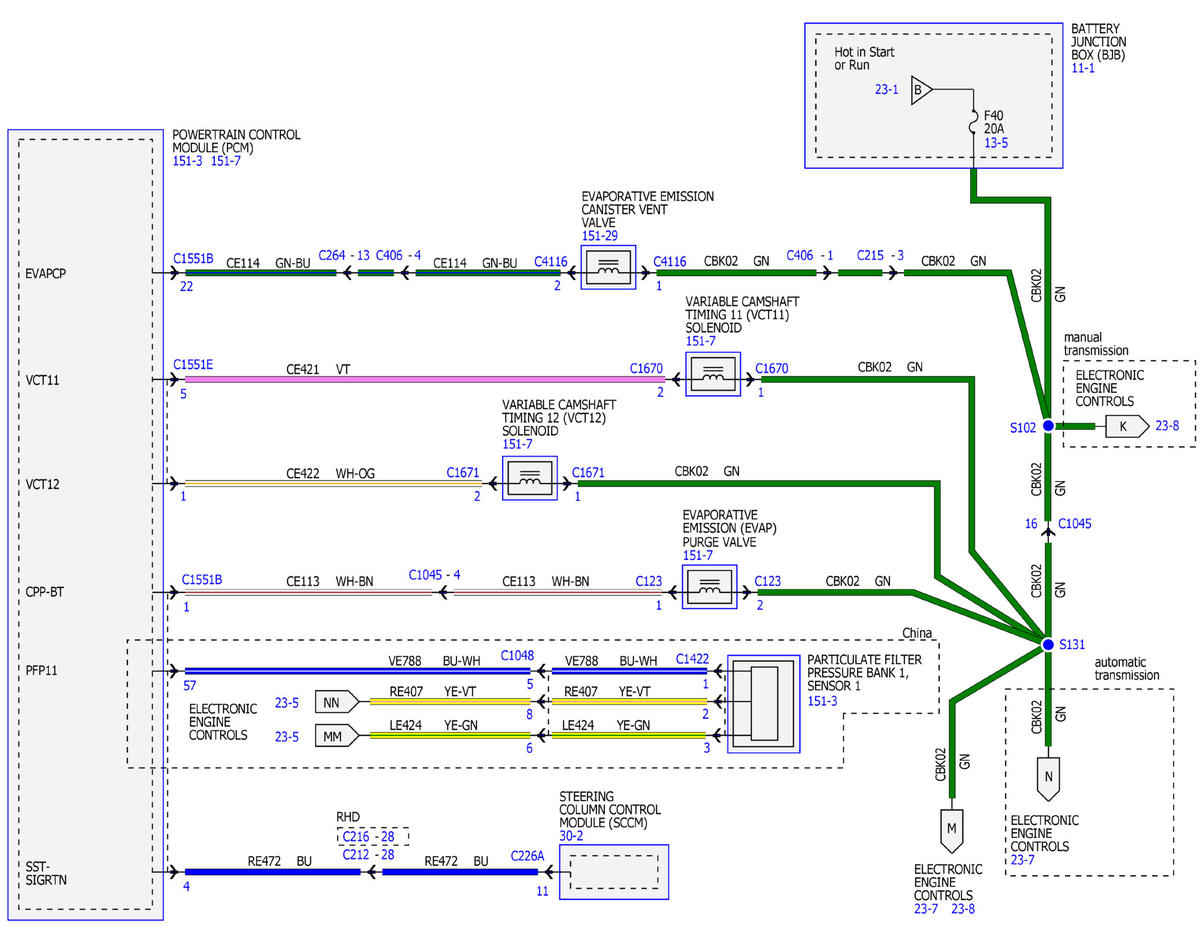Click the C1045 - 4 connector label
The width and height of the screenshot is (1200, 927).
[x=434, y=575]
